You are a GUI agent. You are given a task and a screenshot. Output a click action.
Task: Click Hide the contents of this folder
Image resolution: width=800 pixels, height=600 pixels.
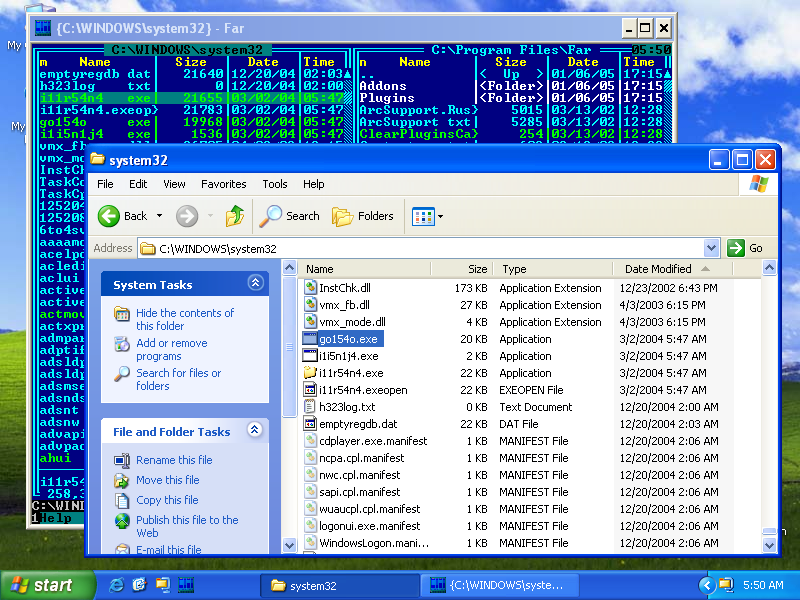click(x=185, y=319)
